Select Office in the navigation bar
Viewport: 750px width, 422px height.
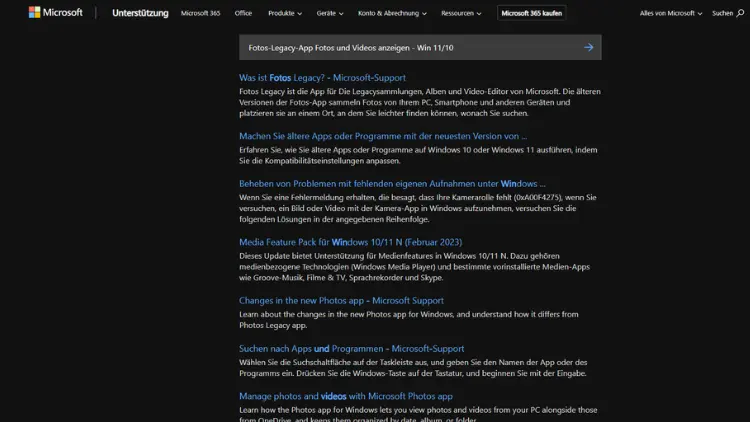(243, 14)
